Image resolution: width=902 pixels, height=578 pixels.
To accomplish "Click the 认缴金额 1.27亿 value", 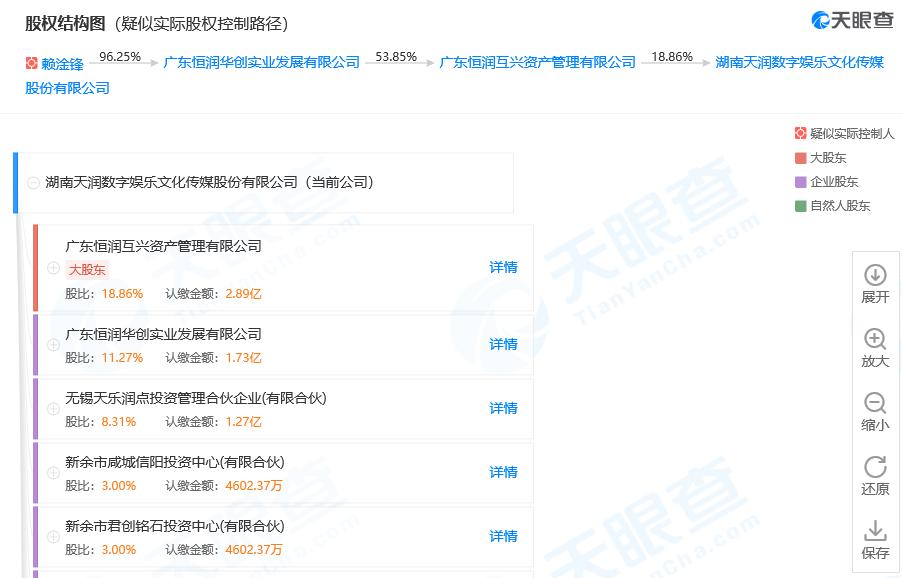I will pyautogui.click(x=243, y=422).
